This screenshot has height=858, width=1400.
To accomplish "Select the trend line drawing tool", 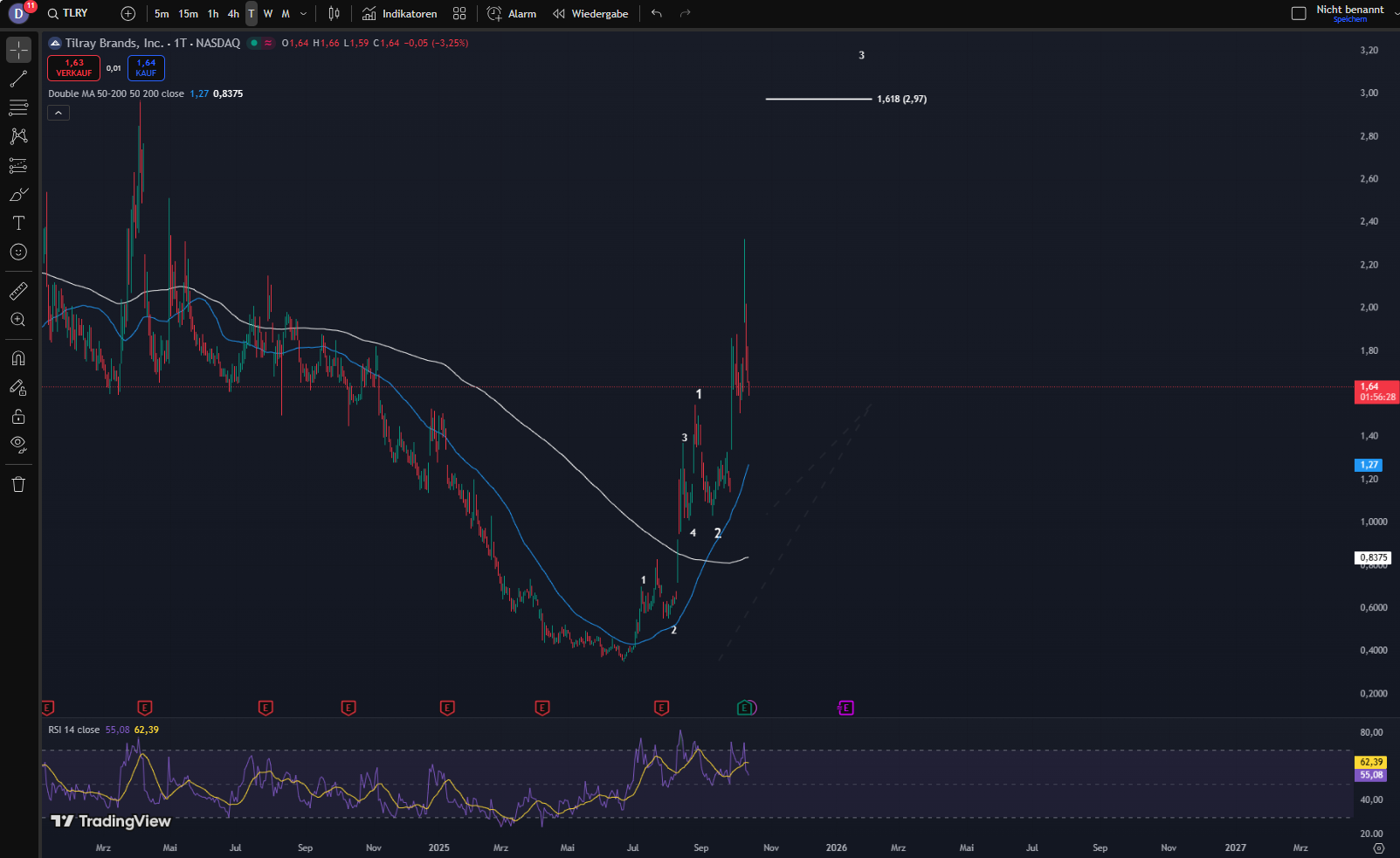I will [x=18, y=80].
